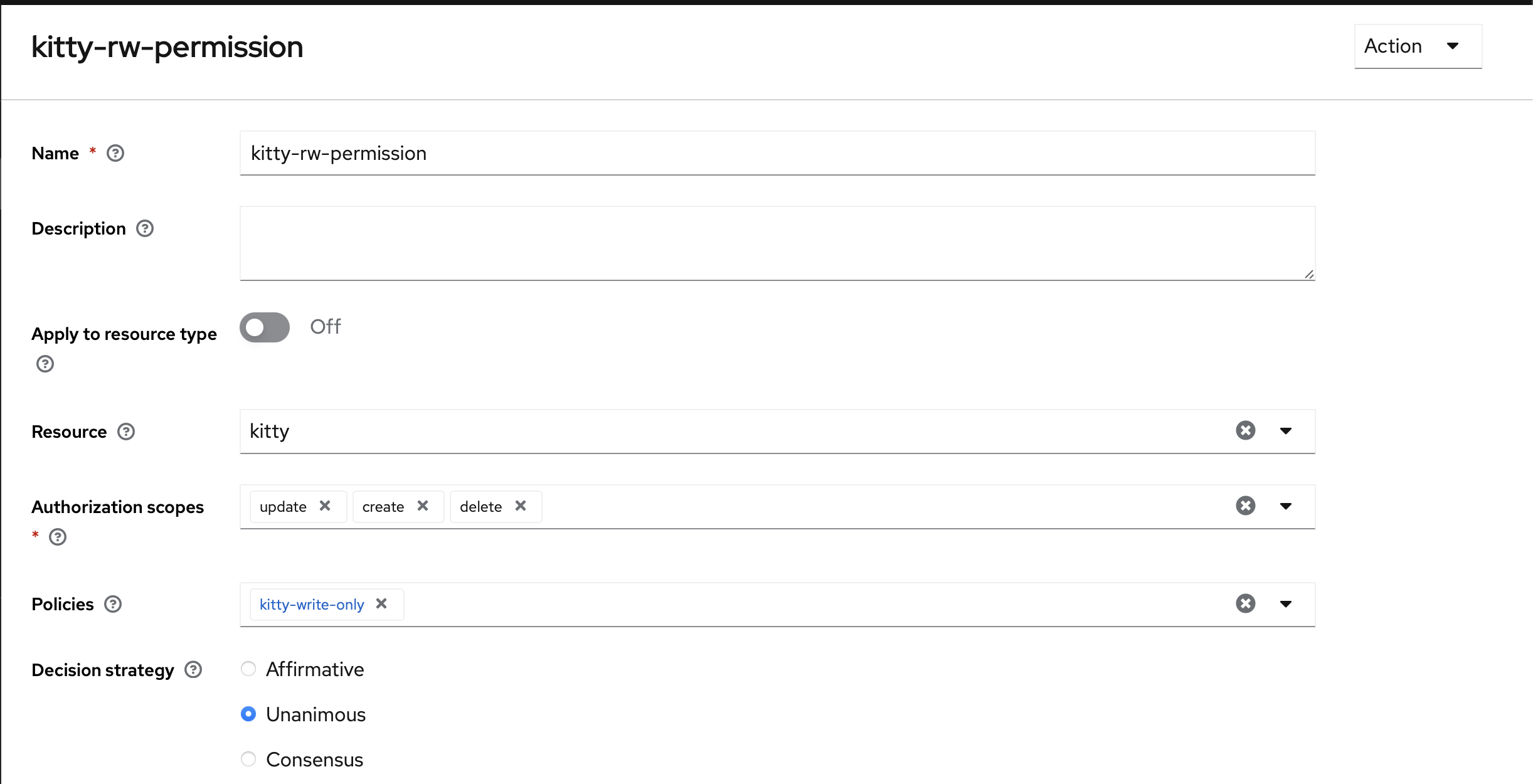Toggle Apply to resource type switch
The image size is (1533, 784).
click(x=265, y=327)
